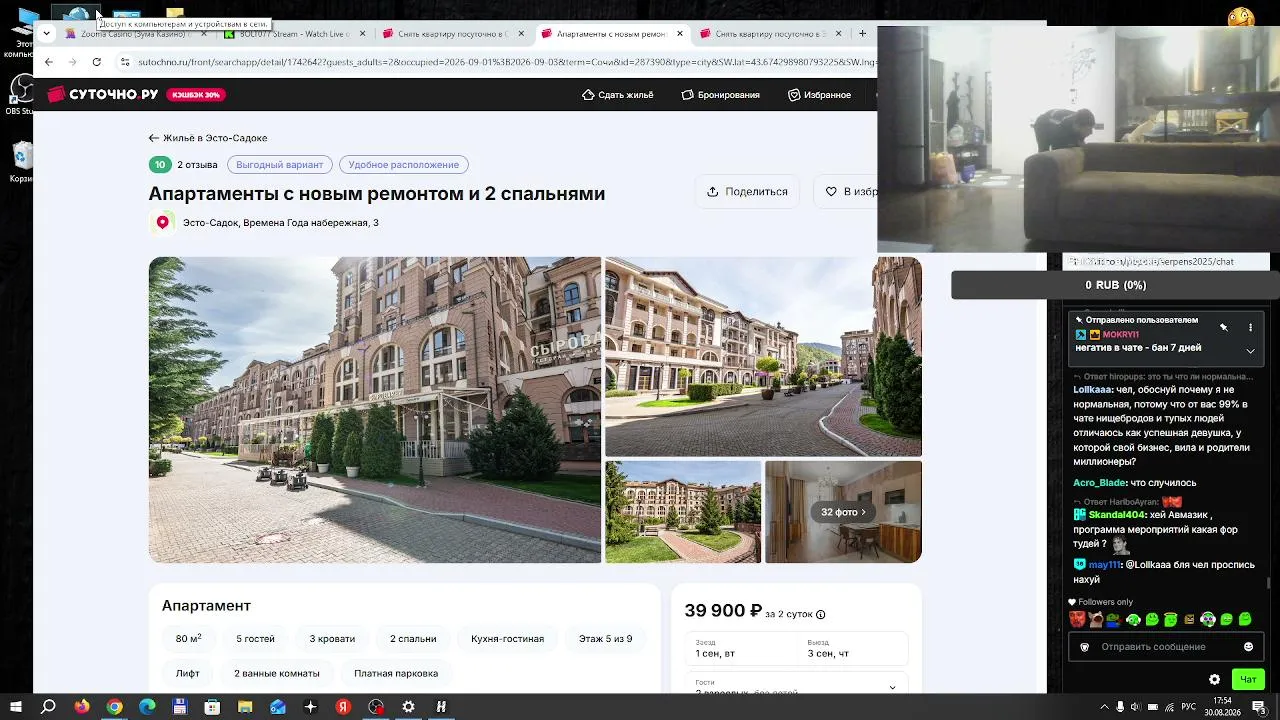This screenshot has width=1280, height=720.
Task: Open the emoji picker in chat input
Action: tap(1248, 647)
